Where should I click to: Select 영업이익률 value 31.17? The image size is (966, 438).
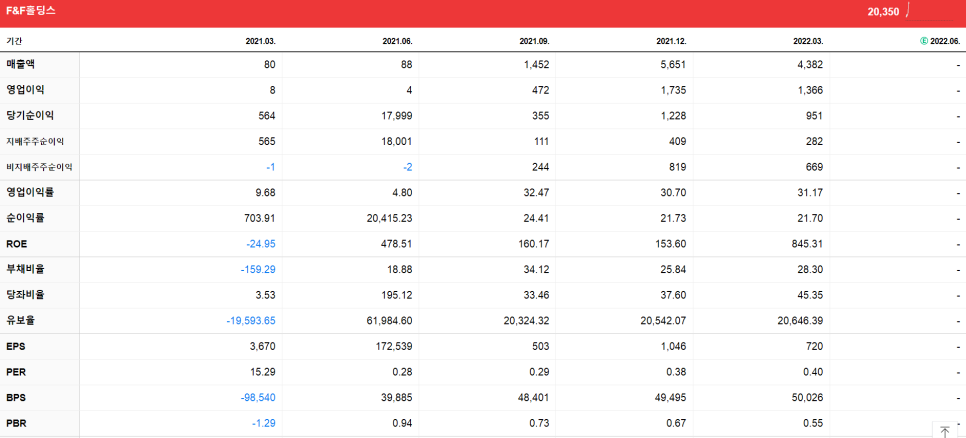click(x=810, y=193)
